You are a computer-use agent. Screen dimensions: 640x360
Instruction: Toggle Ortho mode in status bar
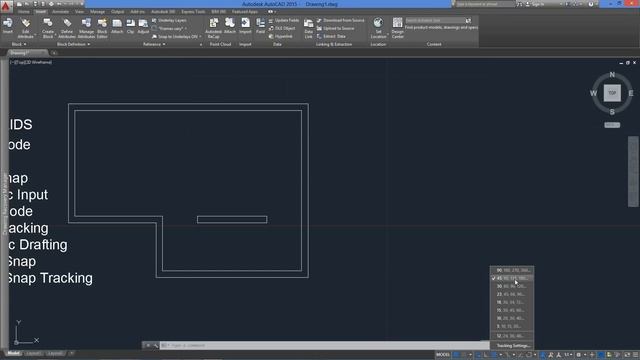tap(486, 355)
